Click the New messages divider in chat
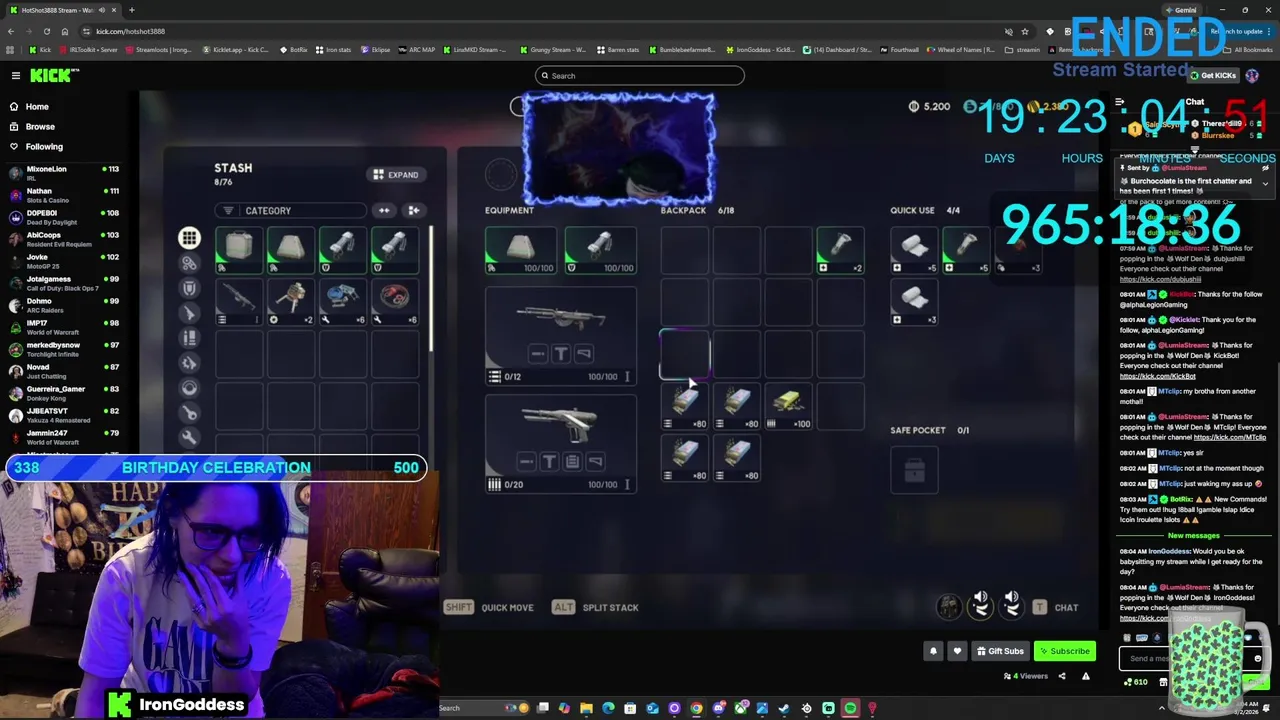Image resolution: width=1280 pixels, height=720 pixels. click(1193, 536)
